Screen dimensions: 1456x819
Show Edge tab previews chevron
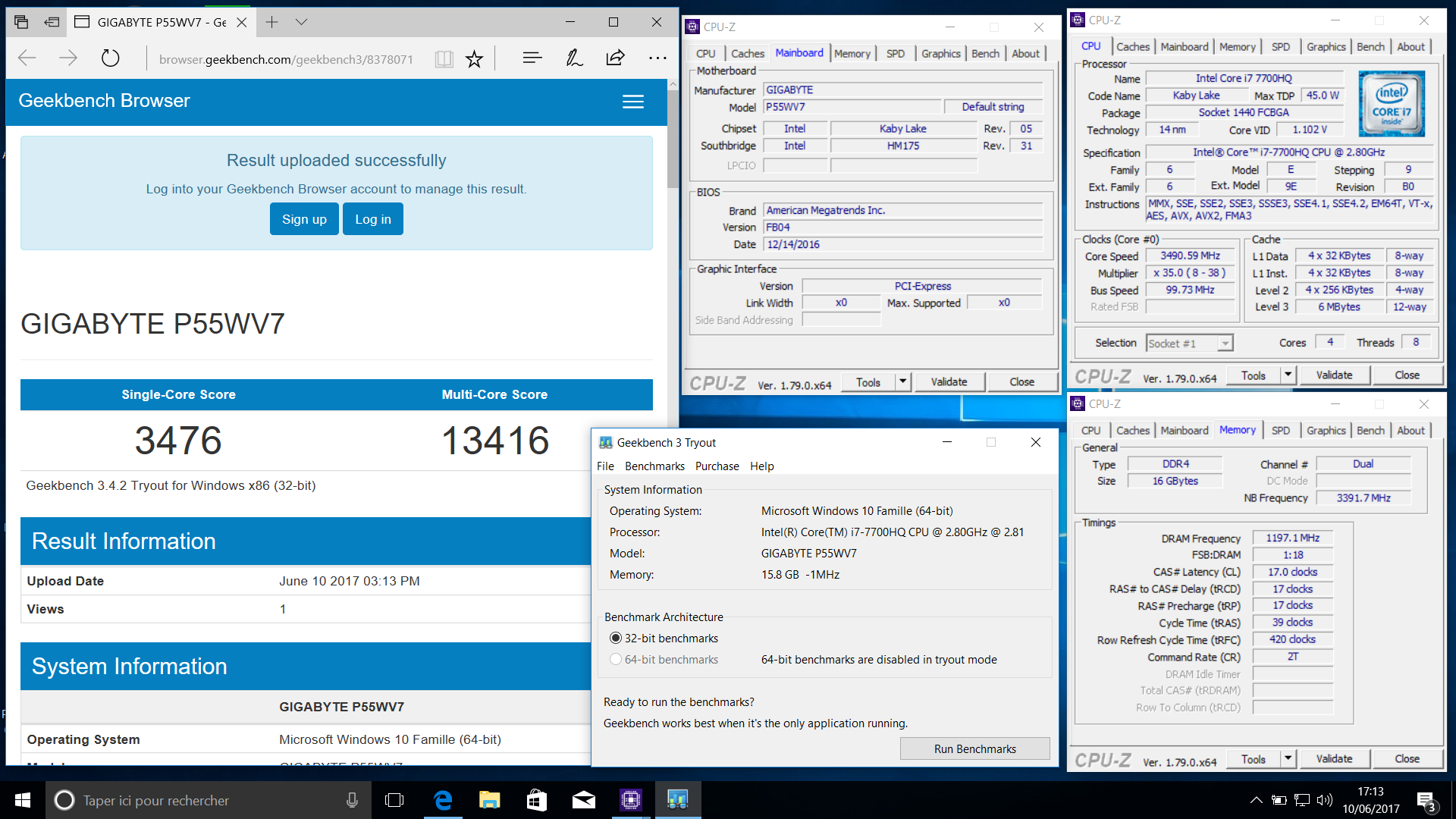click(301, 22)
